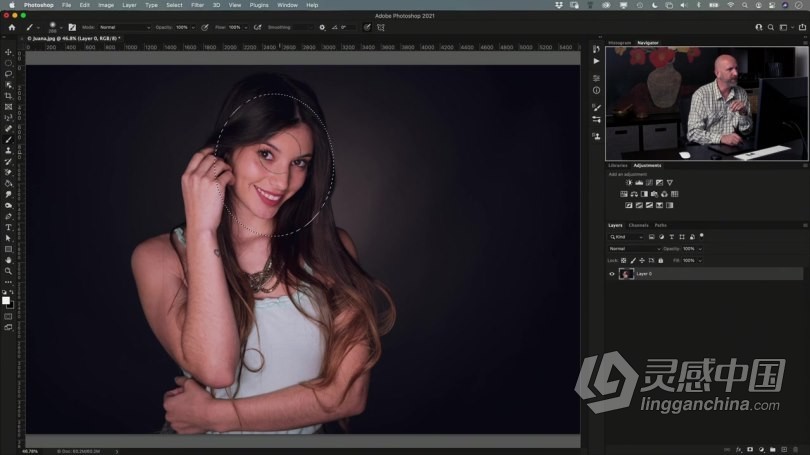This screenshot has height=455, width=810.
Task: Open the Filter menu
Action: pyautogui.click(x=195, y=5)
